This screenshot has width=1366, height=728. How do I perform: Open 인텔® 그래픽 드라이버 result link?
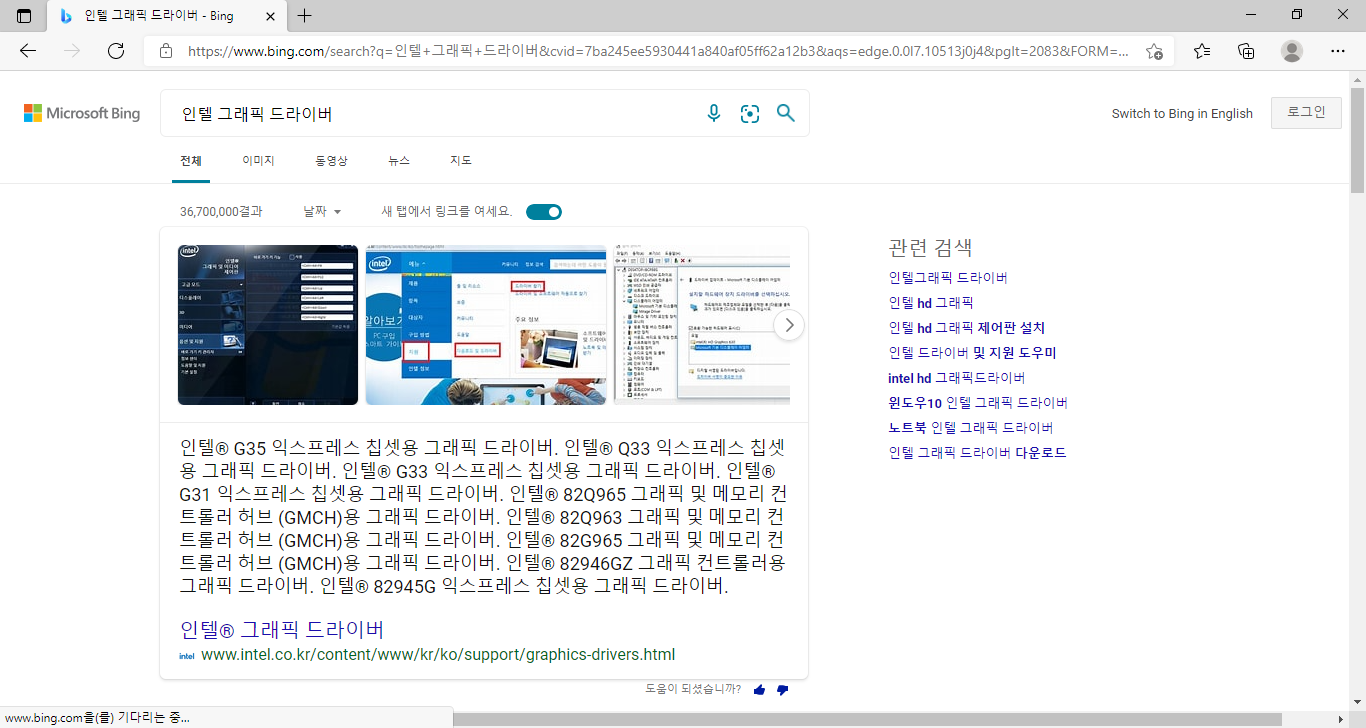tap(282, 630)
